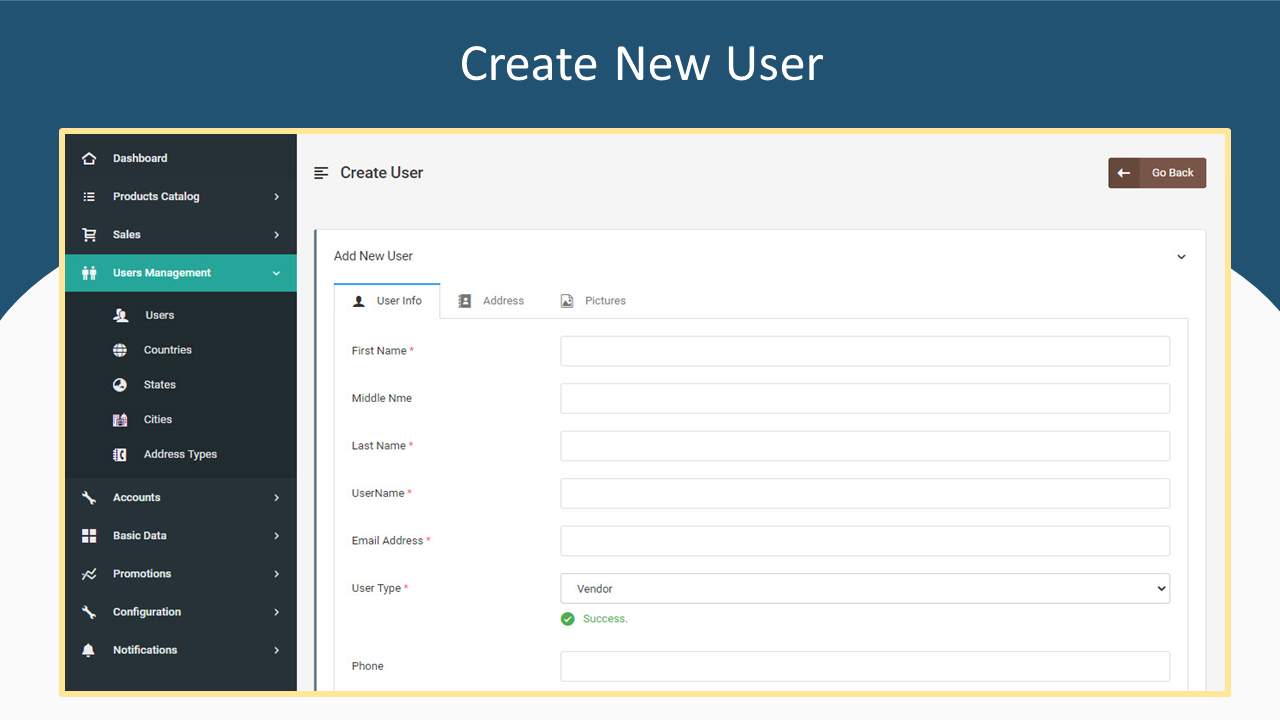The image size is (1280, 720).
Task: Click the left arrow icon on Go Back
Action: [1124, 173]
